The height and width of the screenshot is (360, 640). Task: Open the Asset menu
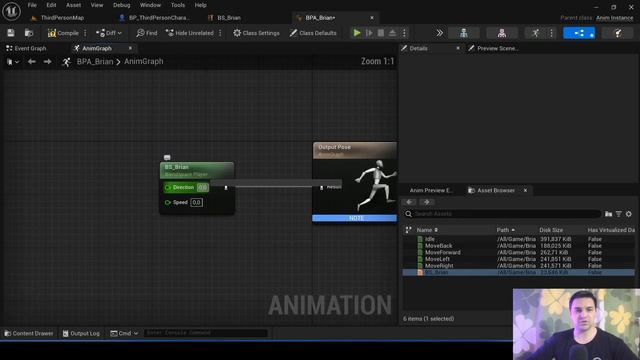click(x=73, y=5)
